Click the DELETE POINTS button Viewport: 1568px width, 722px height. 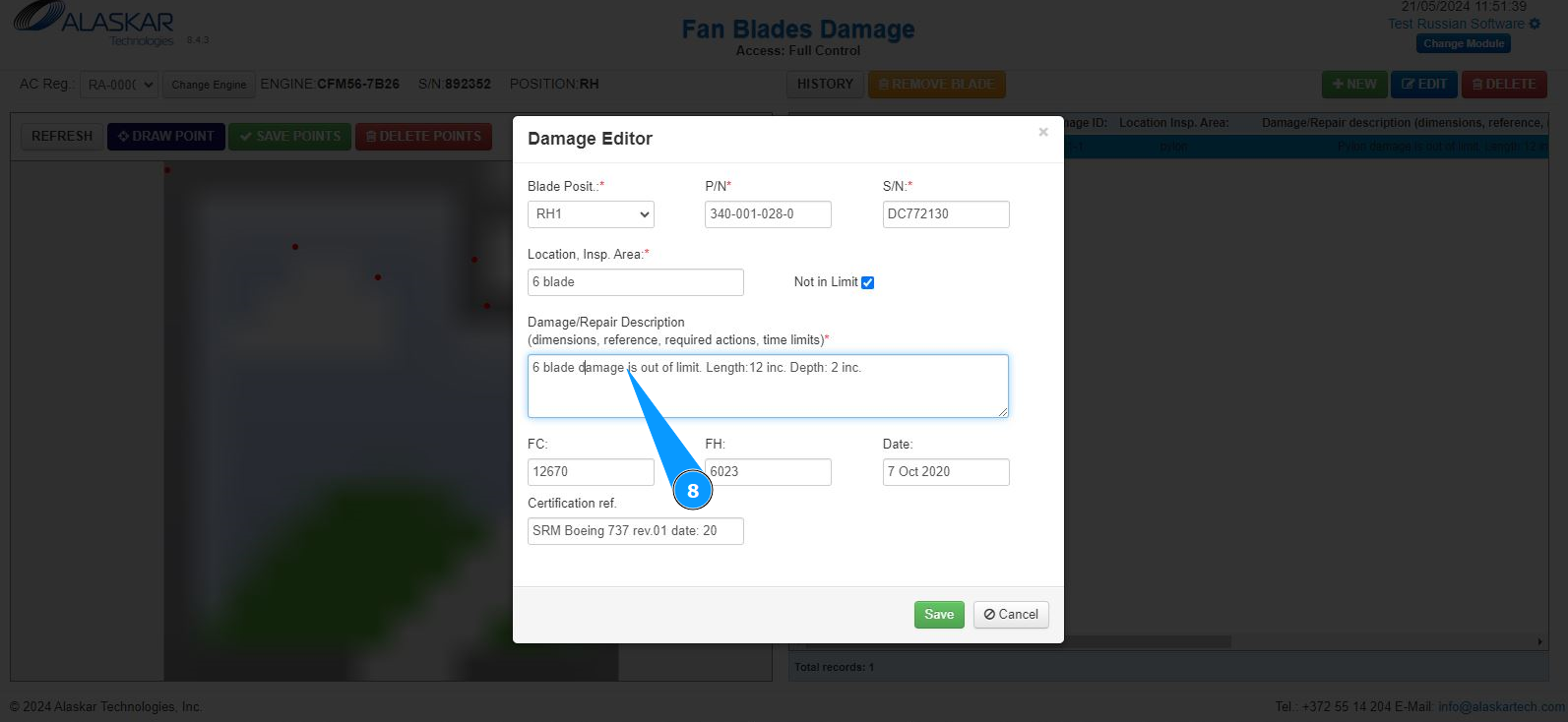(x=423, y=137)
